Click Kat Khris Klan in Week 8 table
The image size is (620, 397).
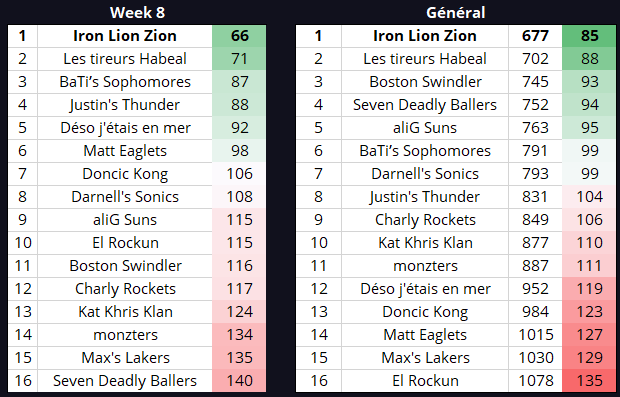[x=125, y=312]
